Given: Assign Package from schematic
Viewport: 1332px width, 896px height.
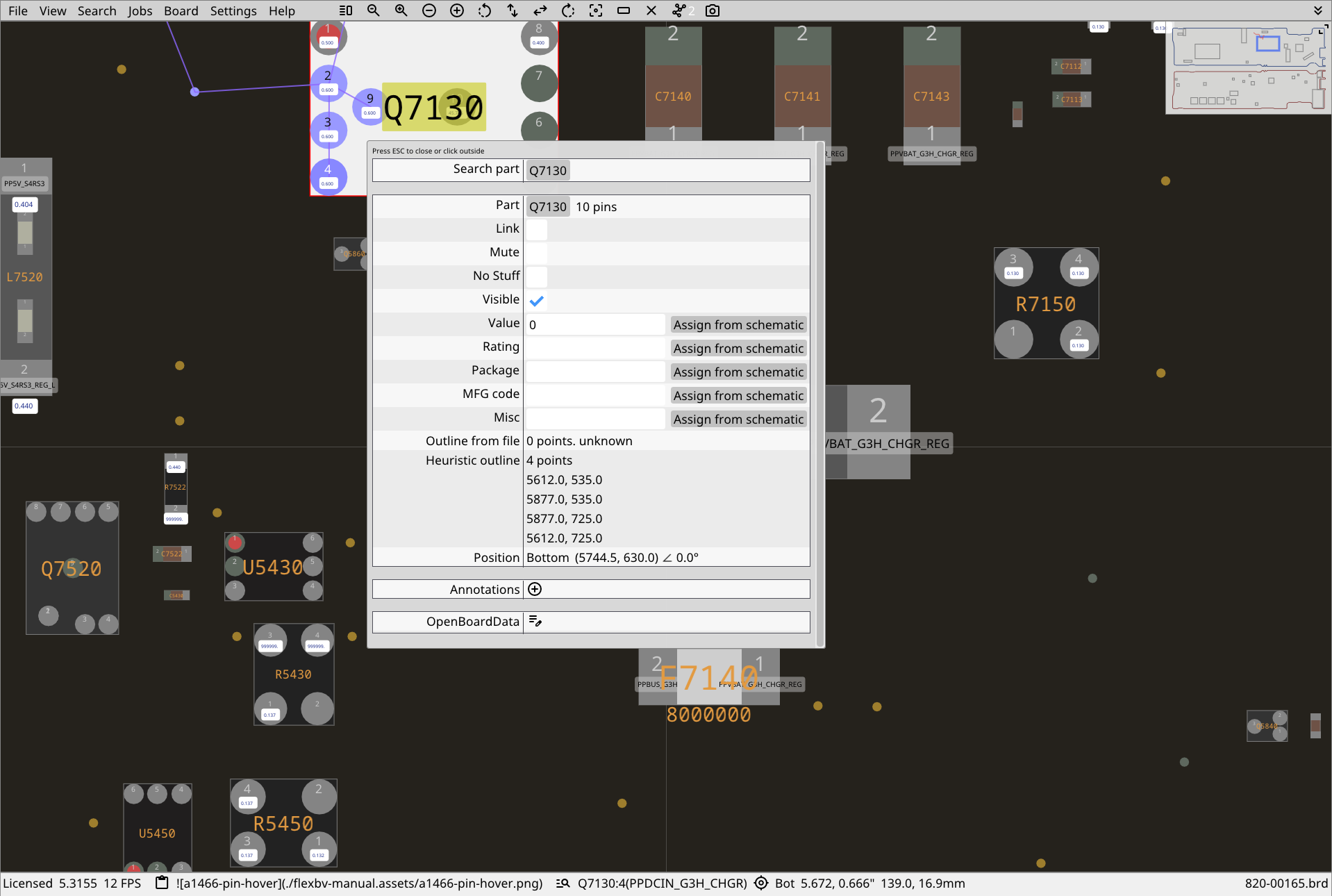Looking at the screenshot, I should (738, 372).
